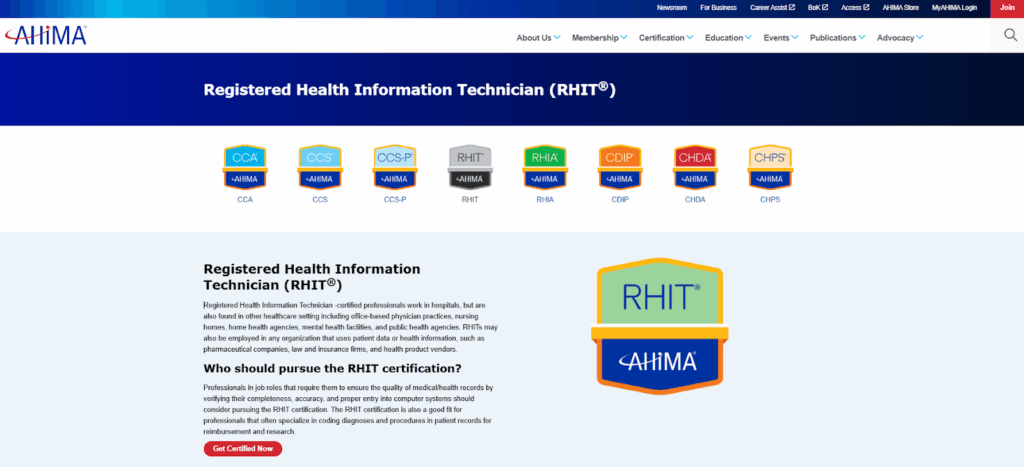Click the CCA text label under badge

(x=245, y=199)
